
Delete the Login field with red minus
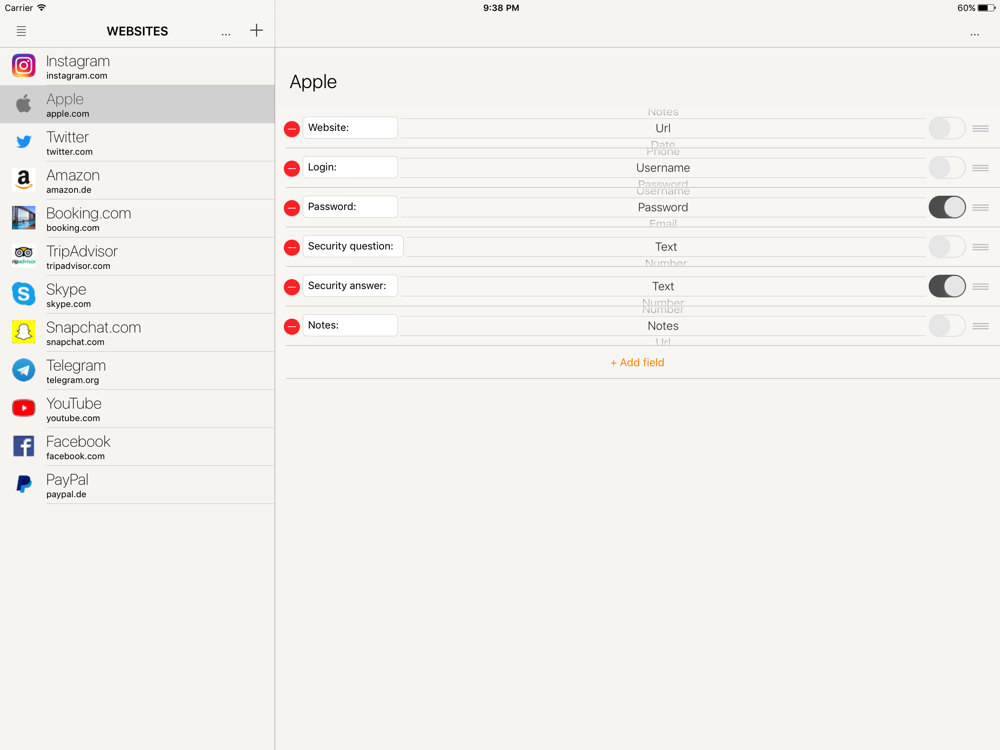[x=291, y=168]
